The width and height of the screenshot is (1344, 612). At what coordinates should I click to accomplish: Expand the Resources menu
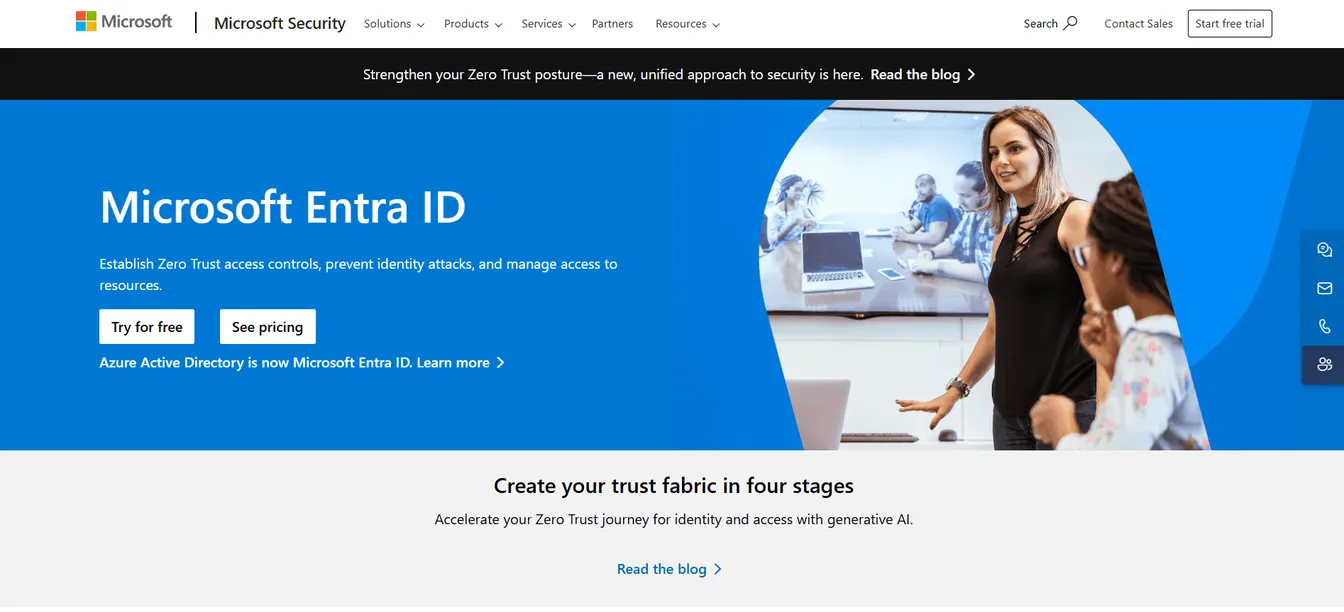(687, 24)
